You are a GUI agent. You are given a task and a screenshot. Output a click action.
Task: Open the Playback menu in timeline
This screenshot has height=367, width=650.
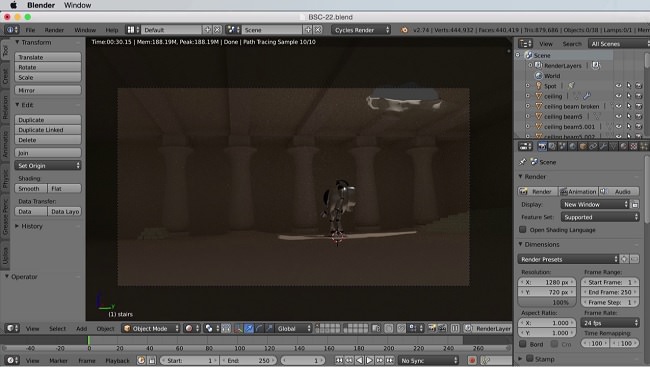coord(117,360)
